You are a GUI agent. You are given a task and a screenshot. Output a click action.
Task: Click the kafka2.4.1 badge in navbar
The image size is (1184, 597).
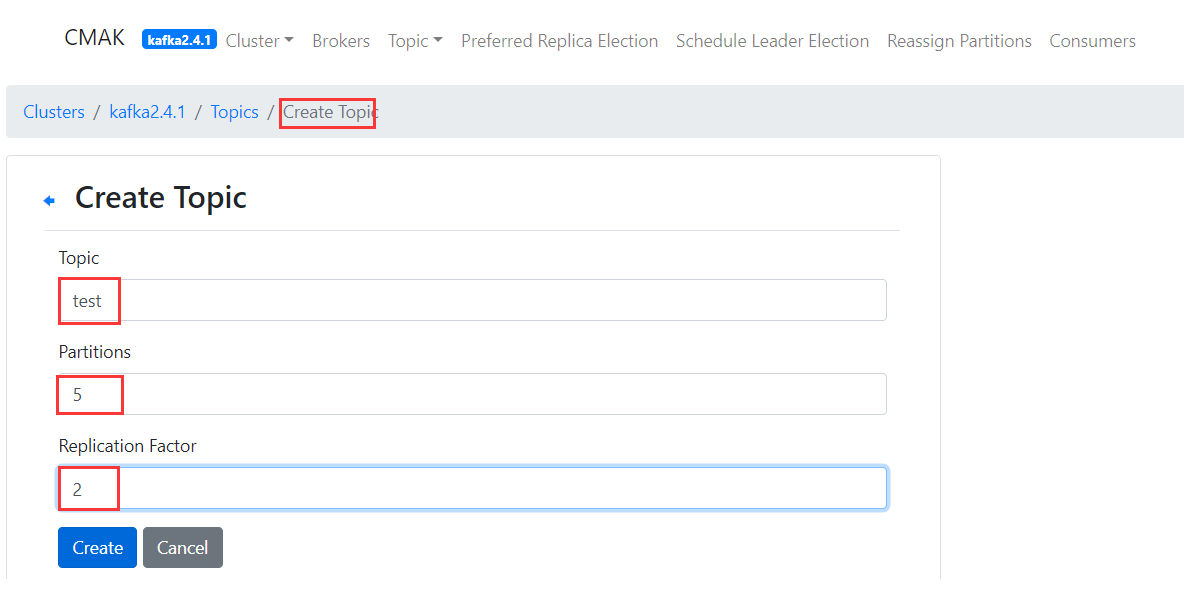179,40
